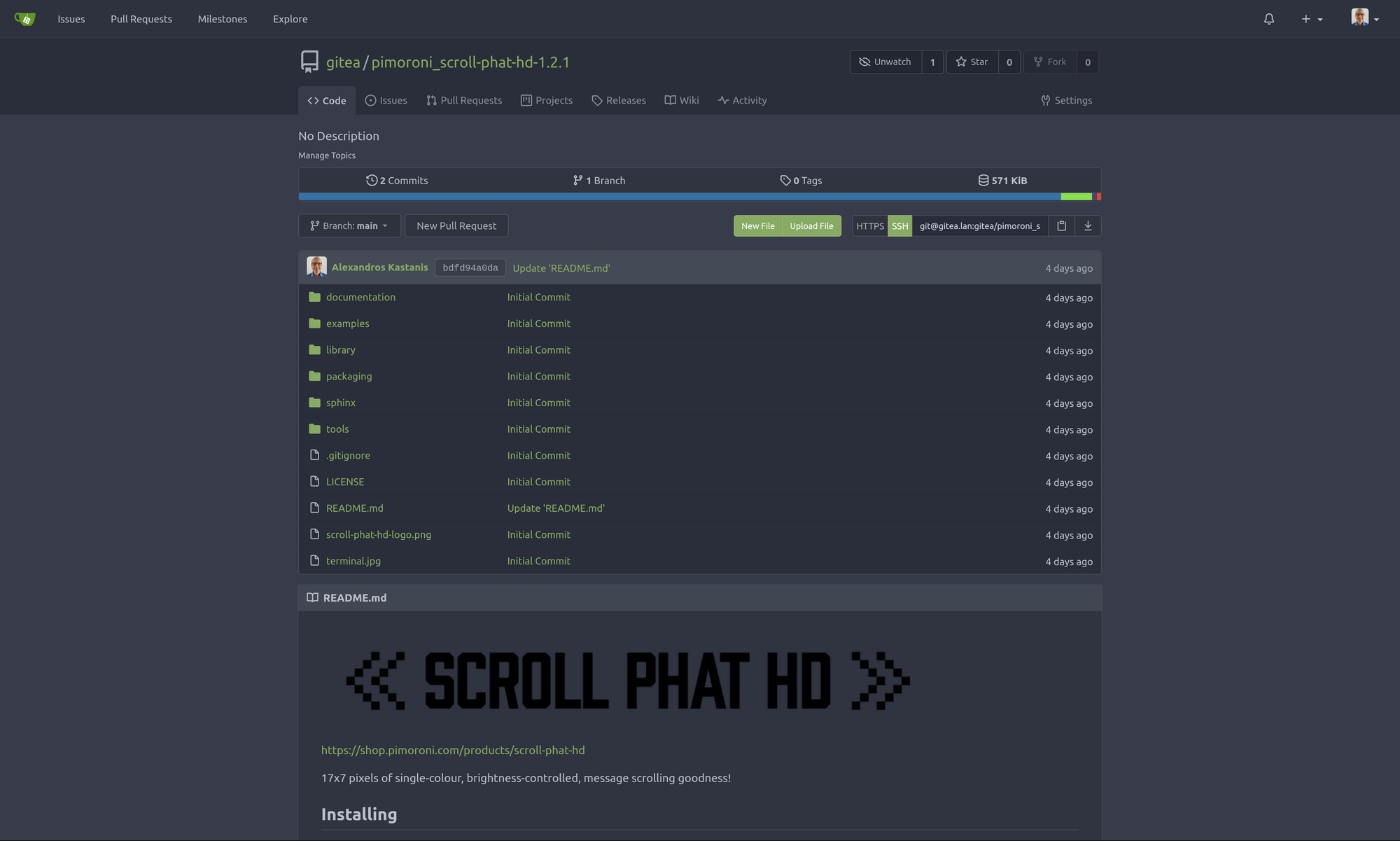Open pimoroni_scroll-phat-hd-1.2.1 repo title link
This screenshot has height=841, width=1400.
click(470, 62)
